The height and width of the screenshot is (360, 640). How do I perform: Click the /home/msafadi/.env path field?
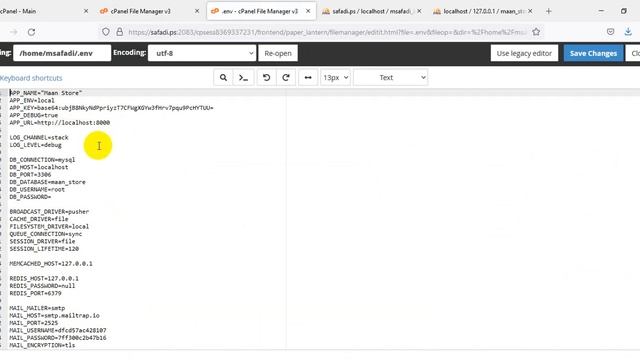point(62,53)
